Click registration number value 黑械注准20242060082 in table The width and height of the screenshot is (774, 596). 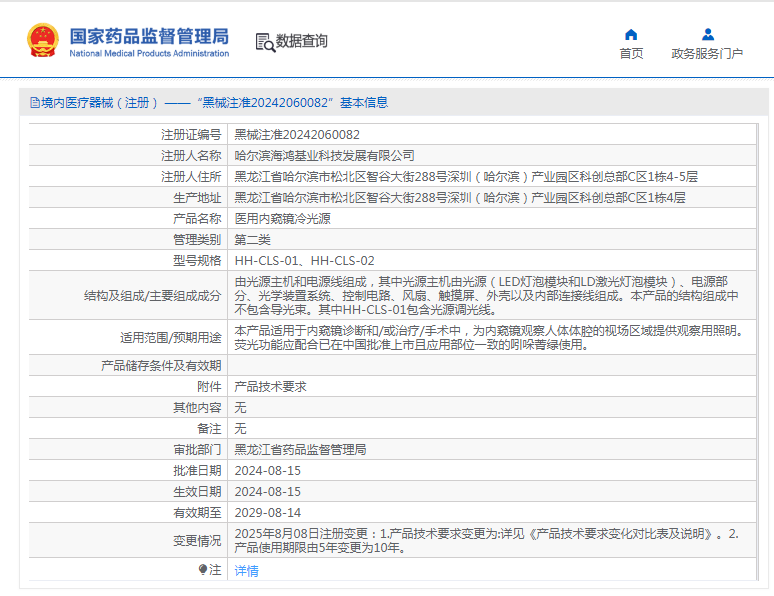coord(297,134)
